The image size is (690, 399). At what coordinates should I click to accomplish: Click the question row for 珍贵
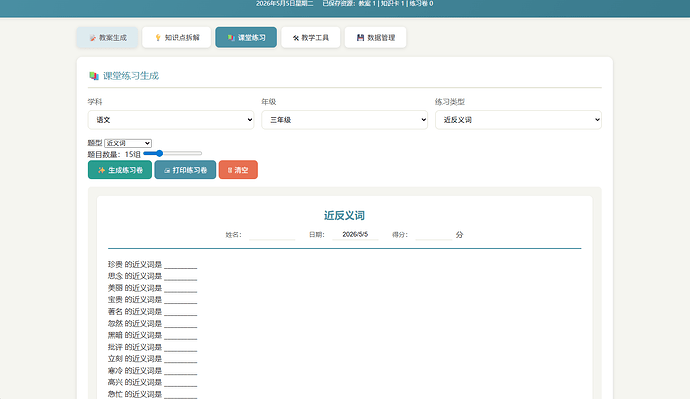coord(152,264)
